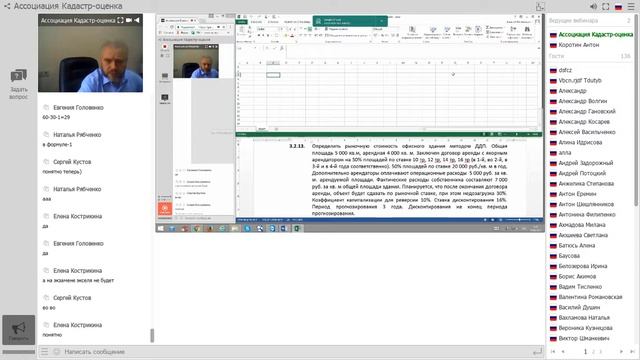Open the hamburger menu in the top bar
The width and height of the screenshot is (640, 360).
click(x=631, y=7)
